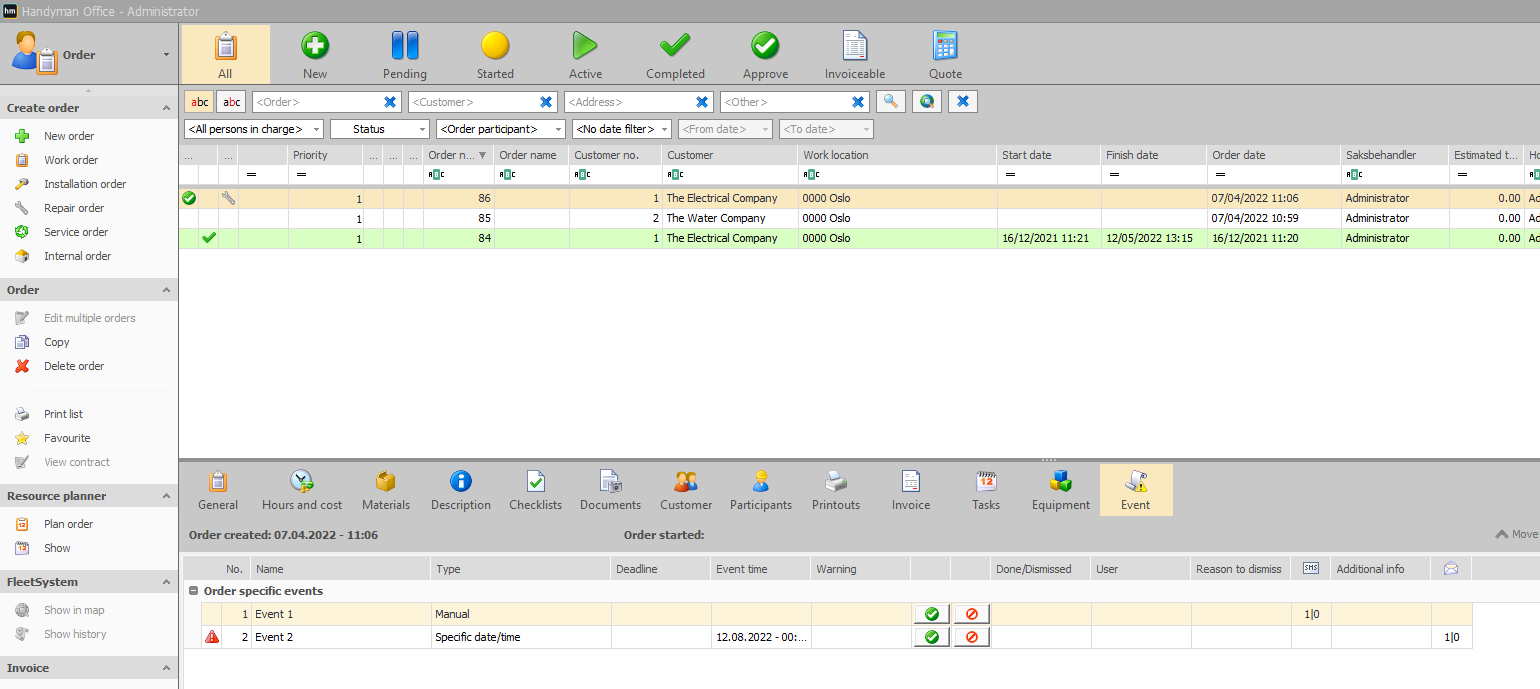Open the Hours and cost tab
The width and height of the screenshot is (1540, 689).
point(302,490)
